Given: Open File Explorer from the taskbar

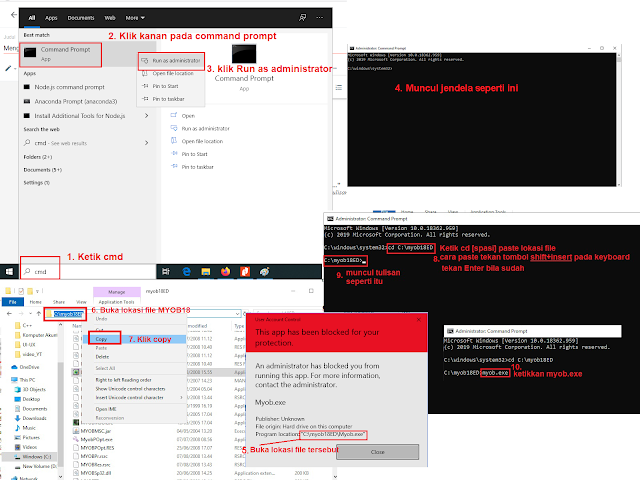Looking at the screenshot, I should click(x=206, y=271).
